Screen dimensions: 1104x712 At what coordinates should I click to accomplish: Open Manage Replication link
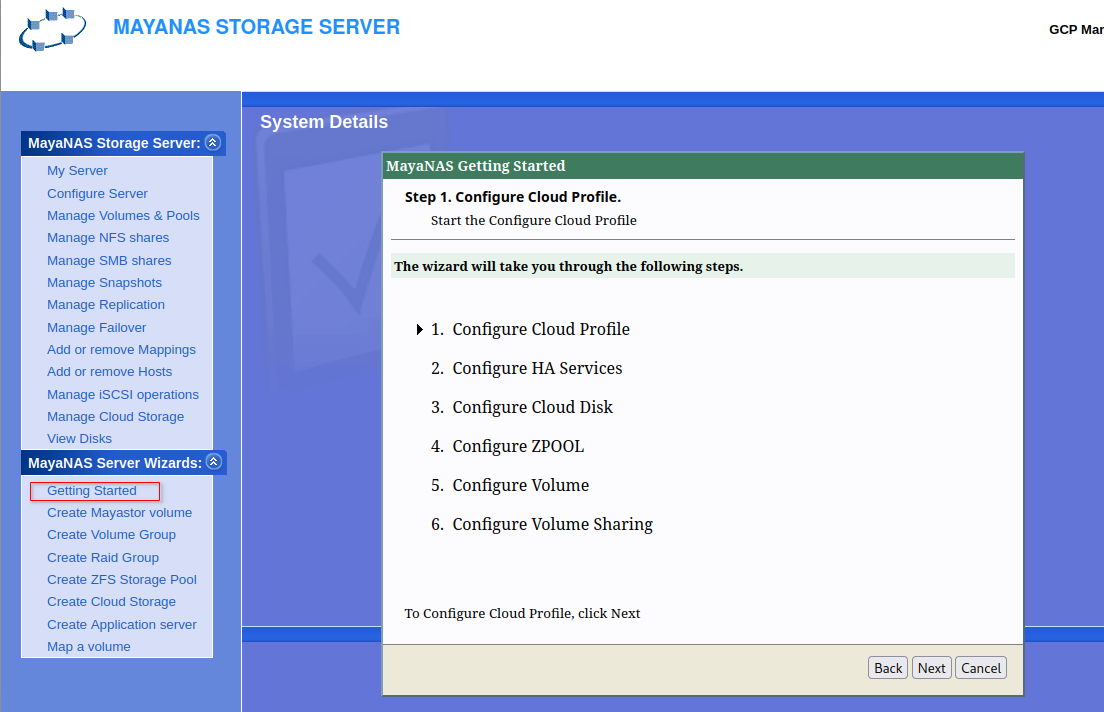pos(106,305)
